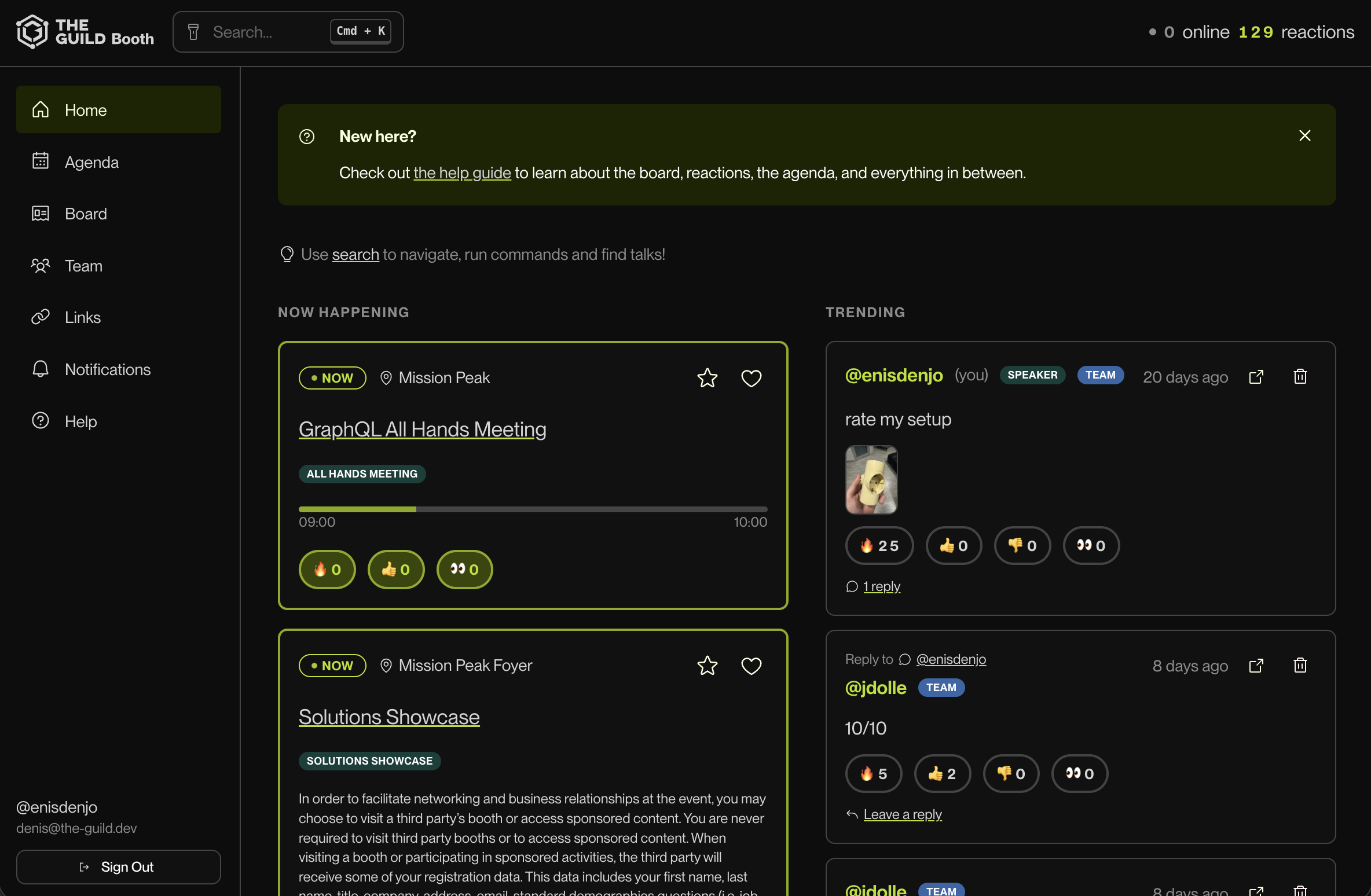Open the Agenda sidebar item
1371x896 pixels.
click(x=119, y=161)
